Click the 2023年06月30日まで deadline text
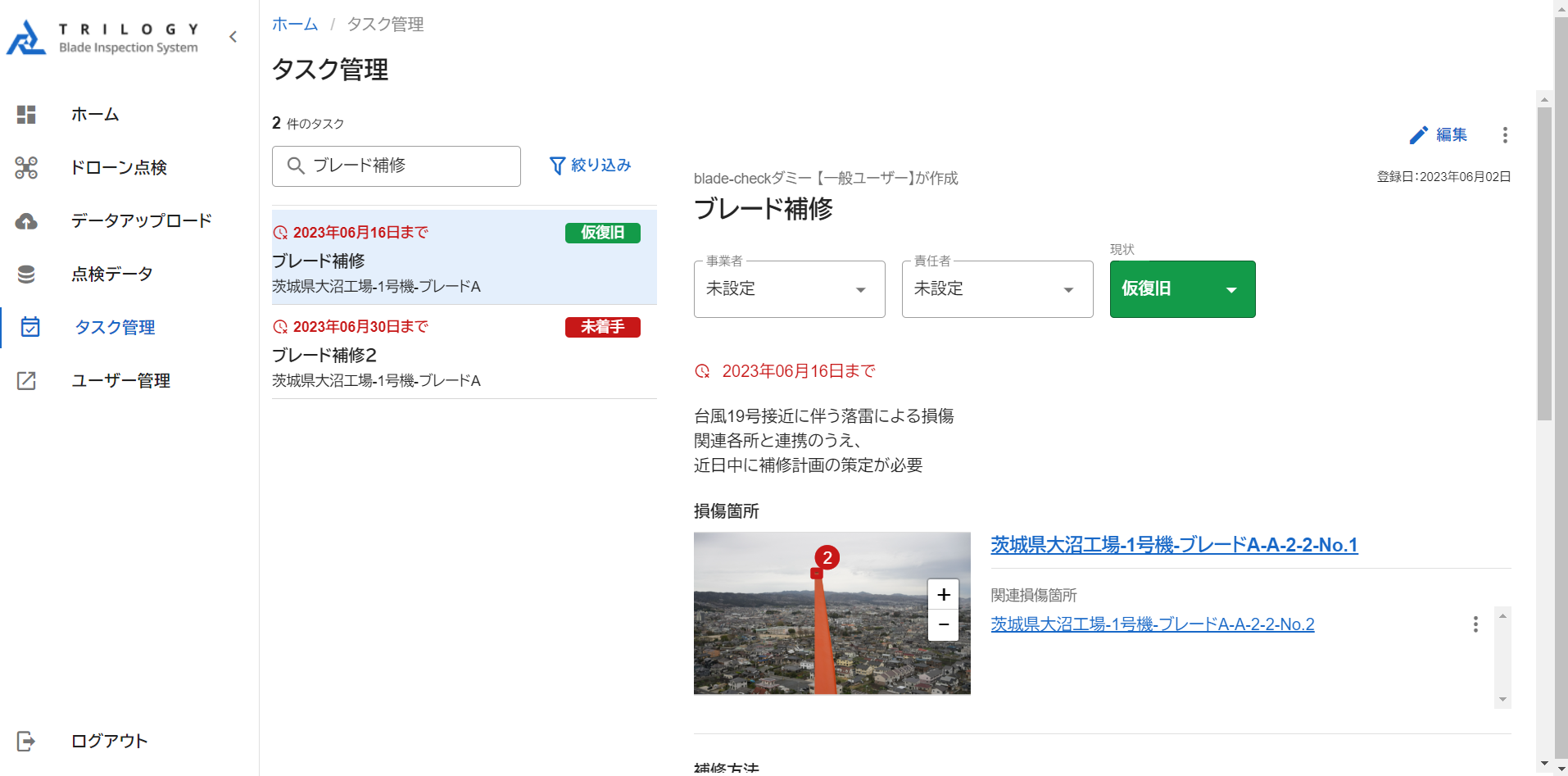Viewport: 1568px width, 776px height. click(360, 327)
